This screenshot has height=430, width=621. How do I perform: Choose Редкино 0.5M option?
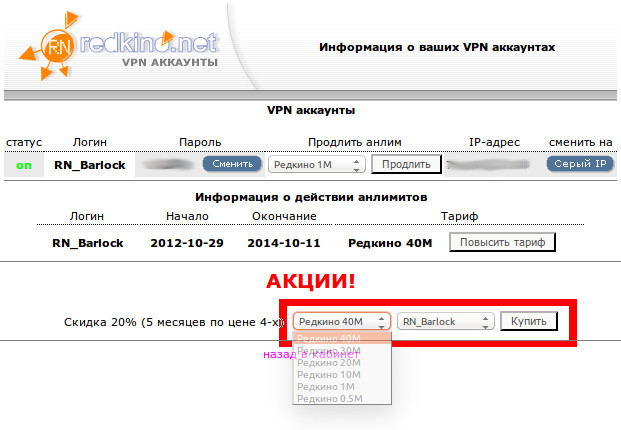[x=329, y=398]
